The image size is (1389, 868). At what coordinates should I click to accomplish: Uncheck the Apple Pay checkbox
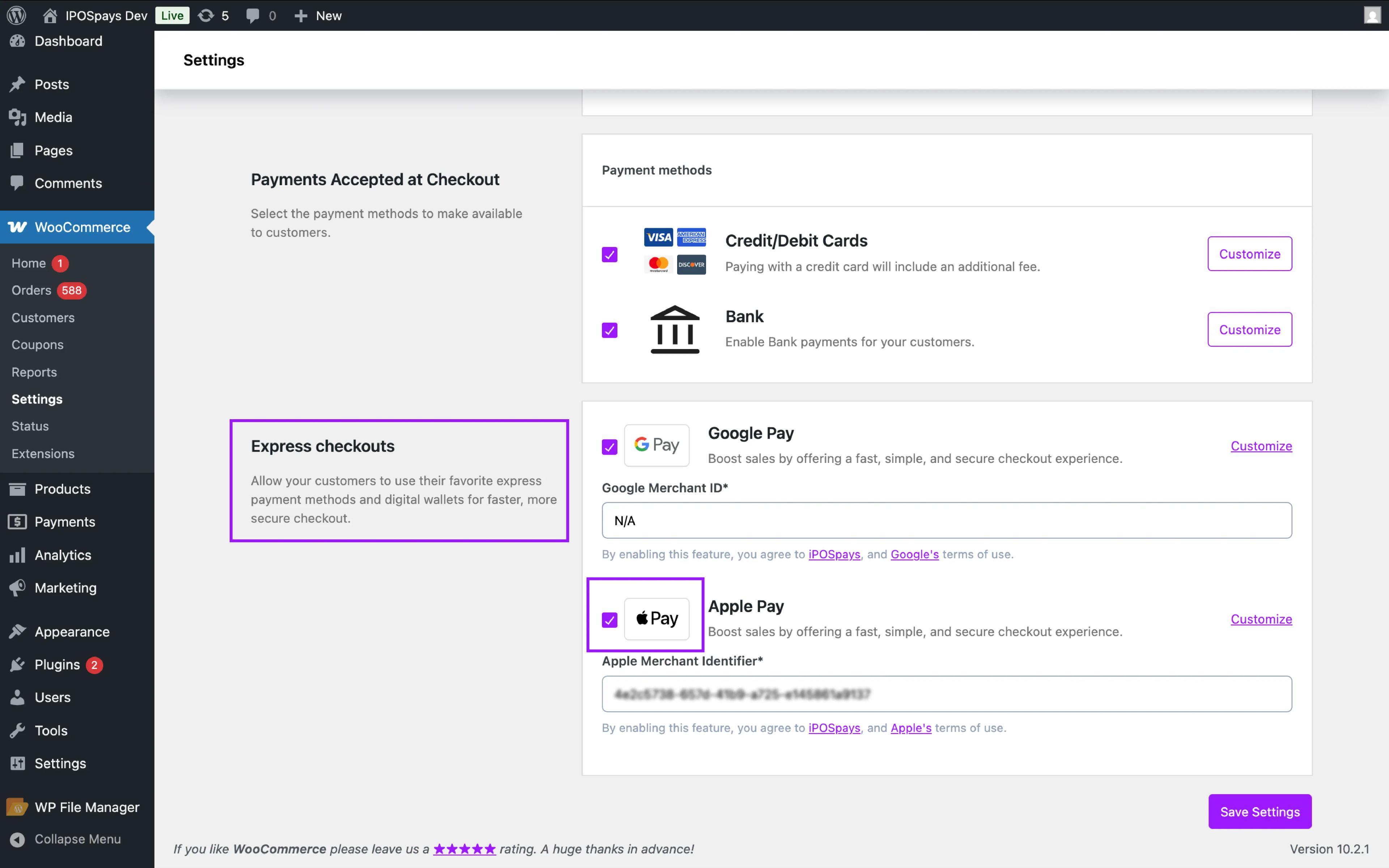pos(609,620)
